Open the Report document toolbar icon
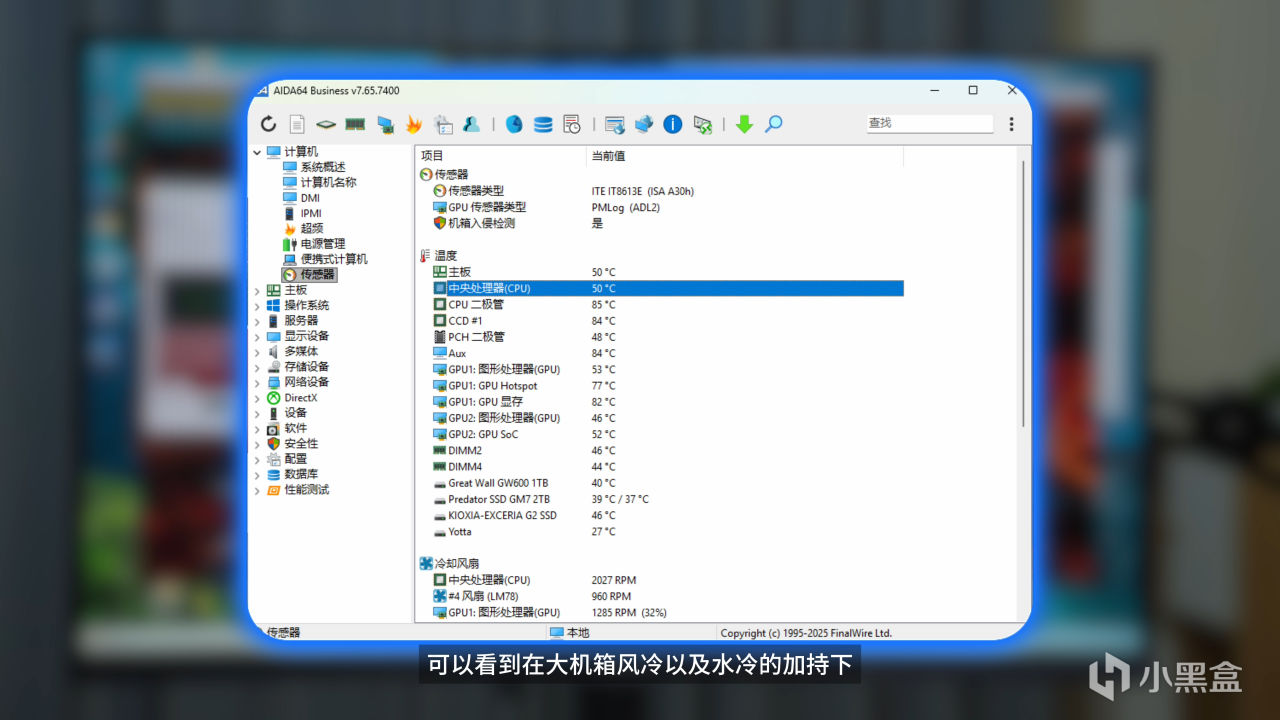Screen dimensions: 1280x720 pos(297,124)
